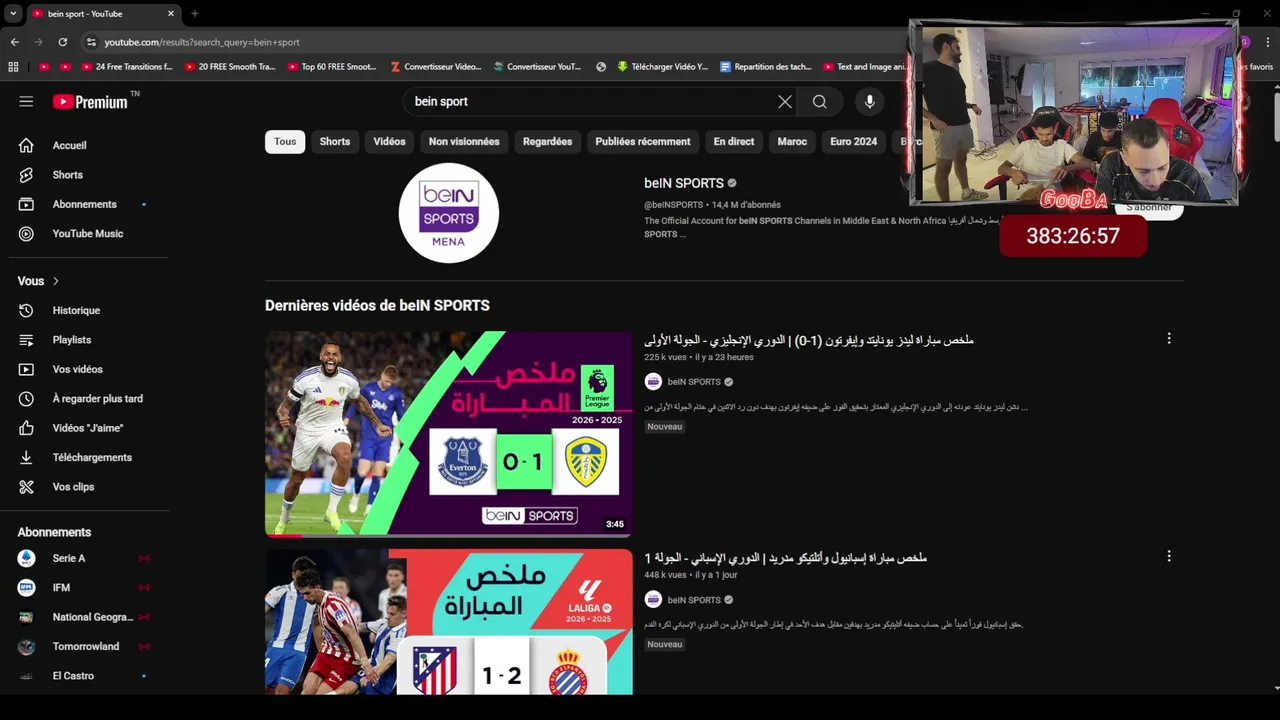Select the En direct filter chip

[x=734, y=142]
